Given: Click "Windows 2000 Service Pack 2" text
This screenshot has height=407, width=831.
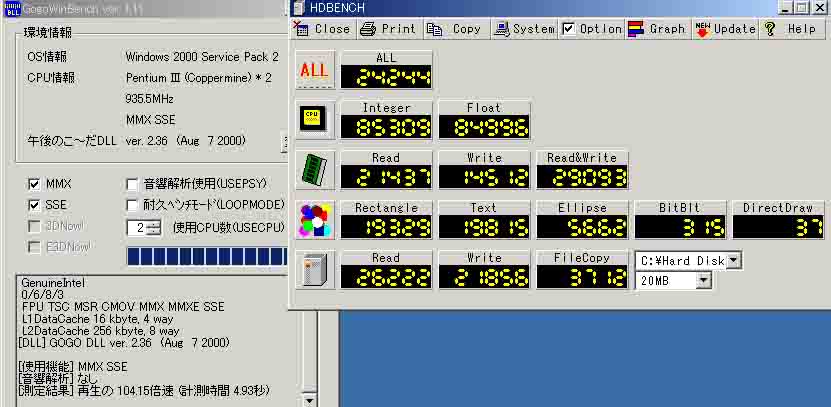Looking at the screenshot, I should click(x=202, y=57).
